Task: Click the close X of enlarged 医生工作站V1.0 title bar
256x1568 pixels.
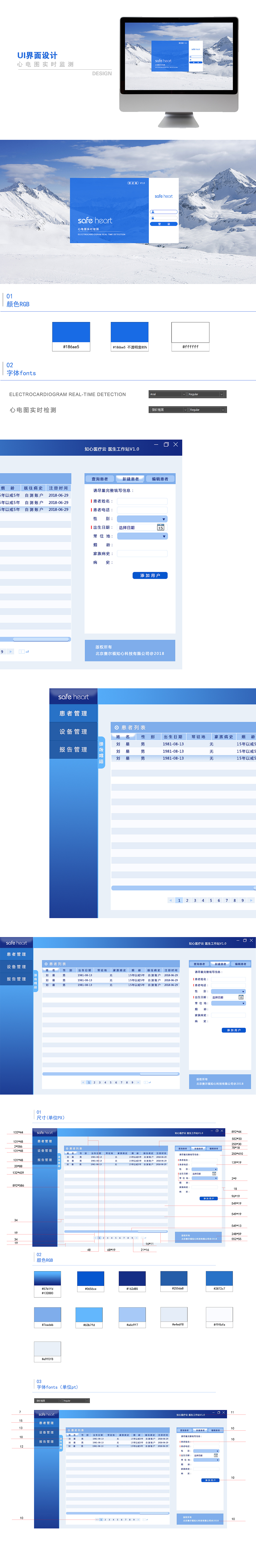Action: click(x=176, y=444)
